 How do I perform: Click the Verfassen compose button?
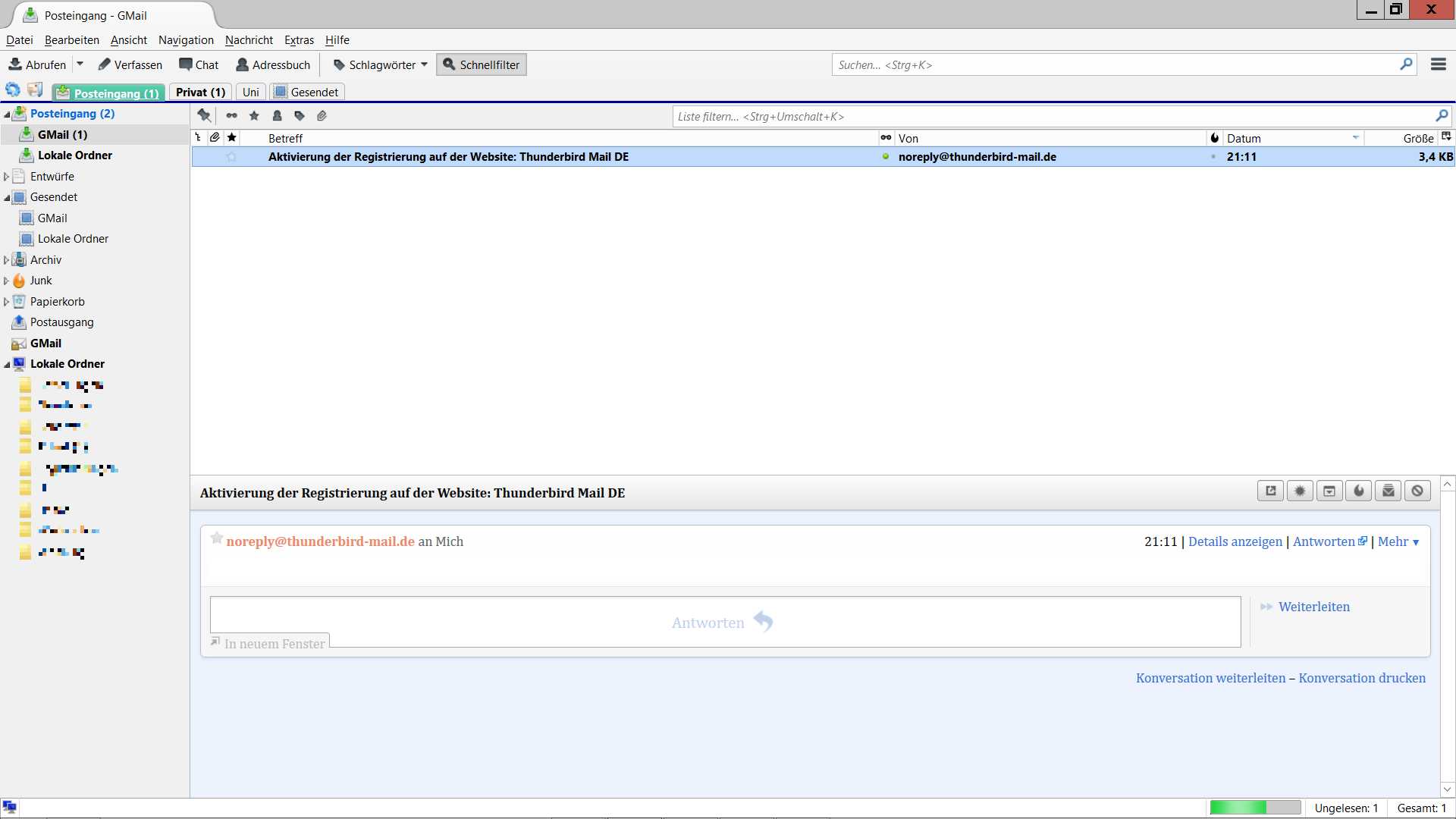[x=130, y=64]
